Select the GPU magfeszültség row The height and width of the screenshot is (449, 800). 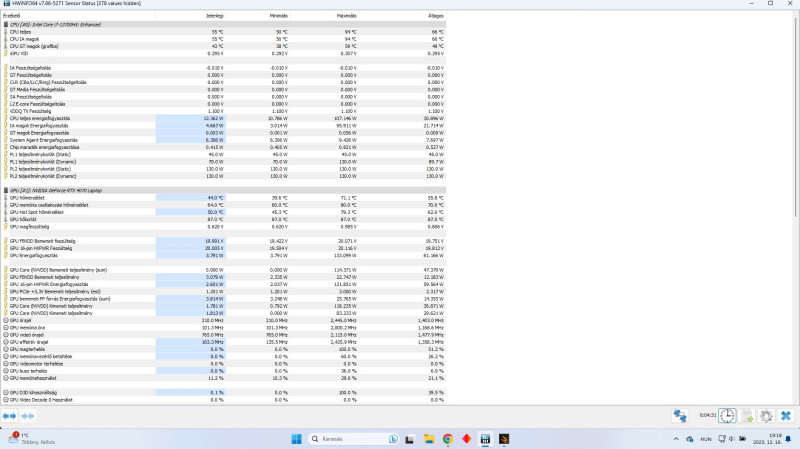[223, 227]
